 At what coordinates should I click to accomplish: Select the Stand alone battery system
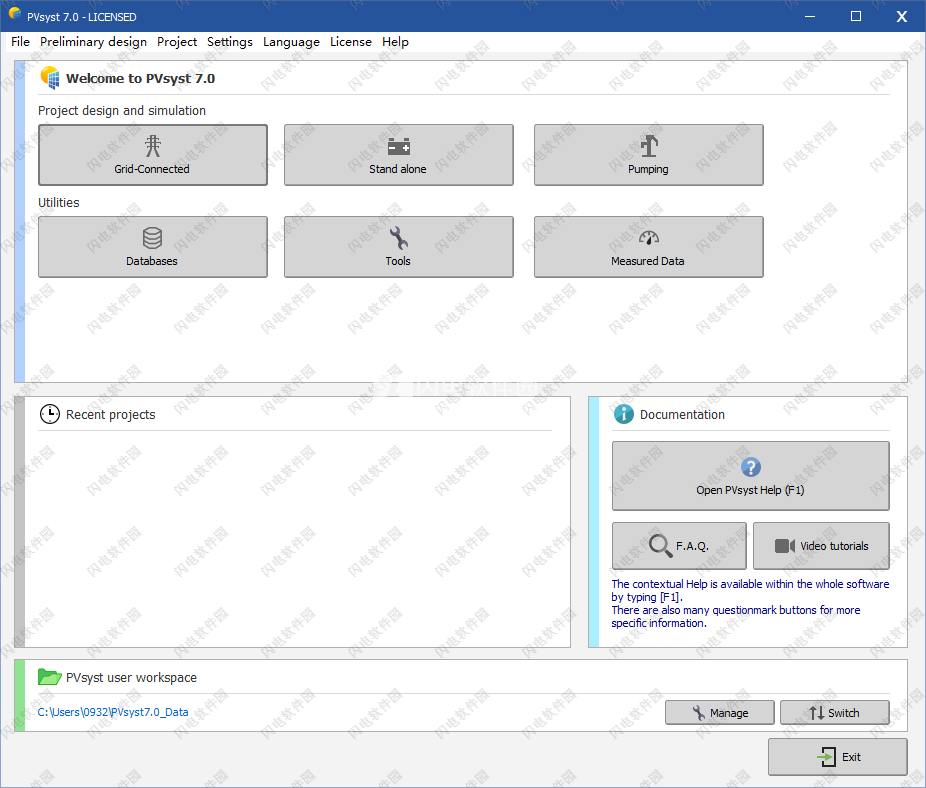click(398, 155)
